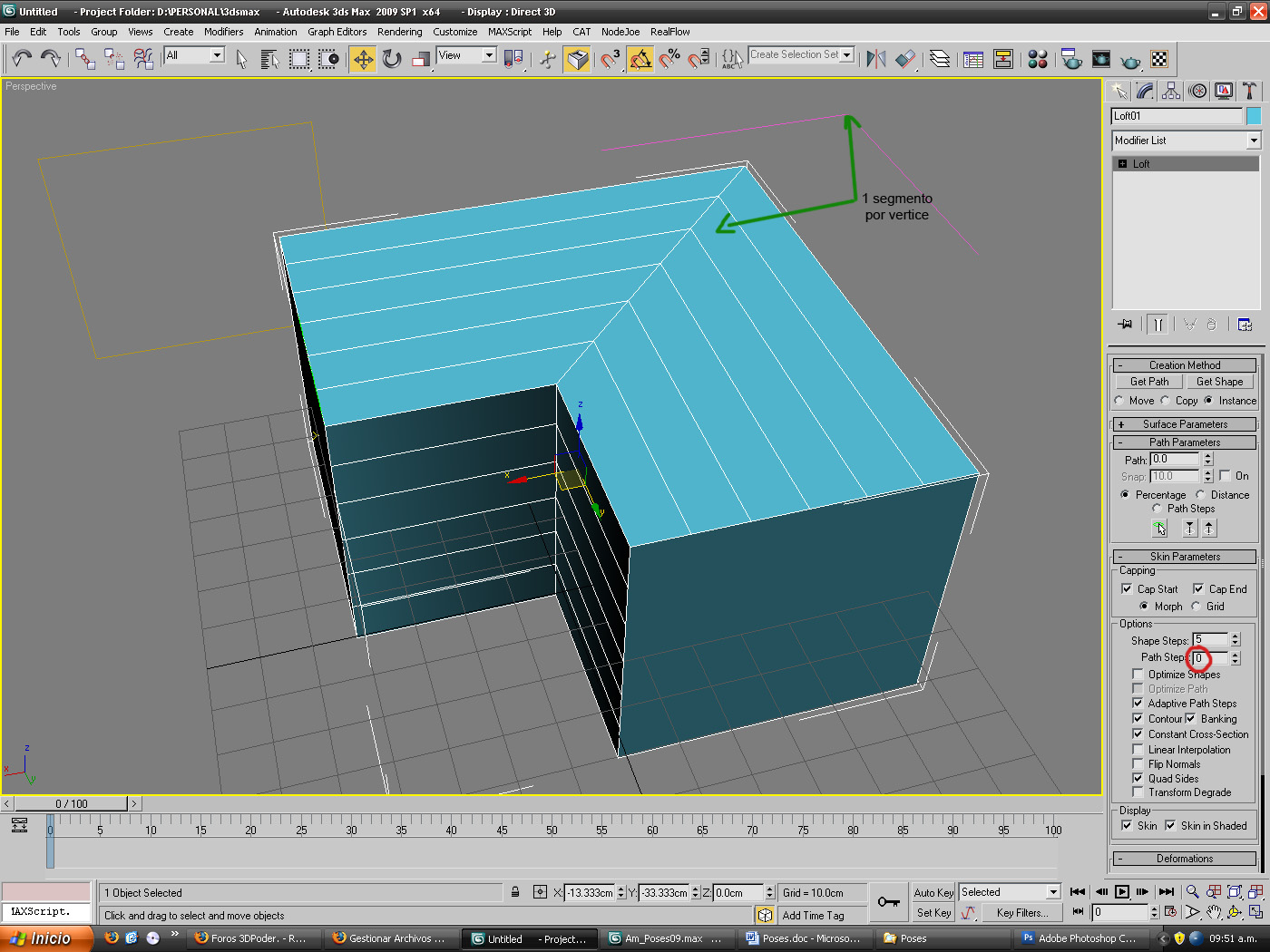
Task: Click the Path Steps value field
Action: click(1209, 657)
